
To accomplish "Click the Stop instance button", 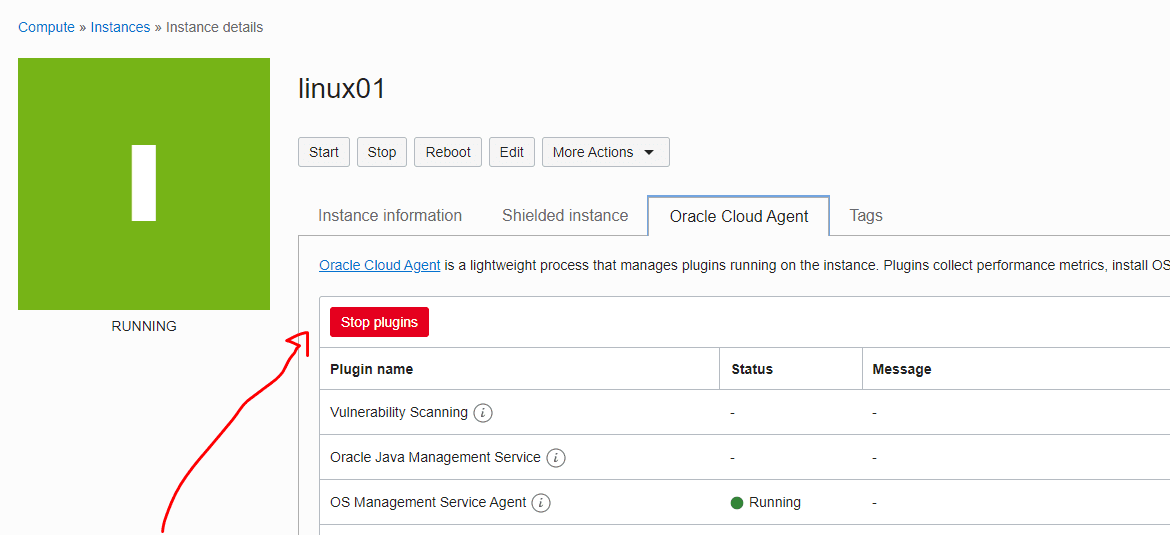I will [381, 152].
